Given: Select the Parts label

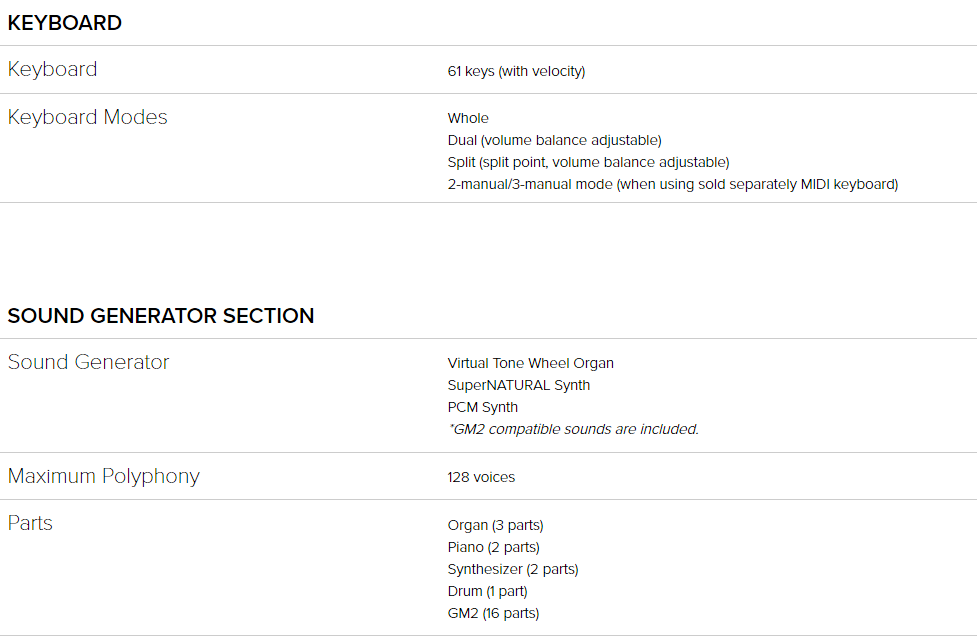Looking at the screenshot, I should click(30, 523).
